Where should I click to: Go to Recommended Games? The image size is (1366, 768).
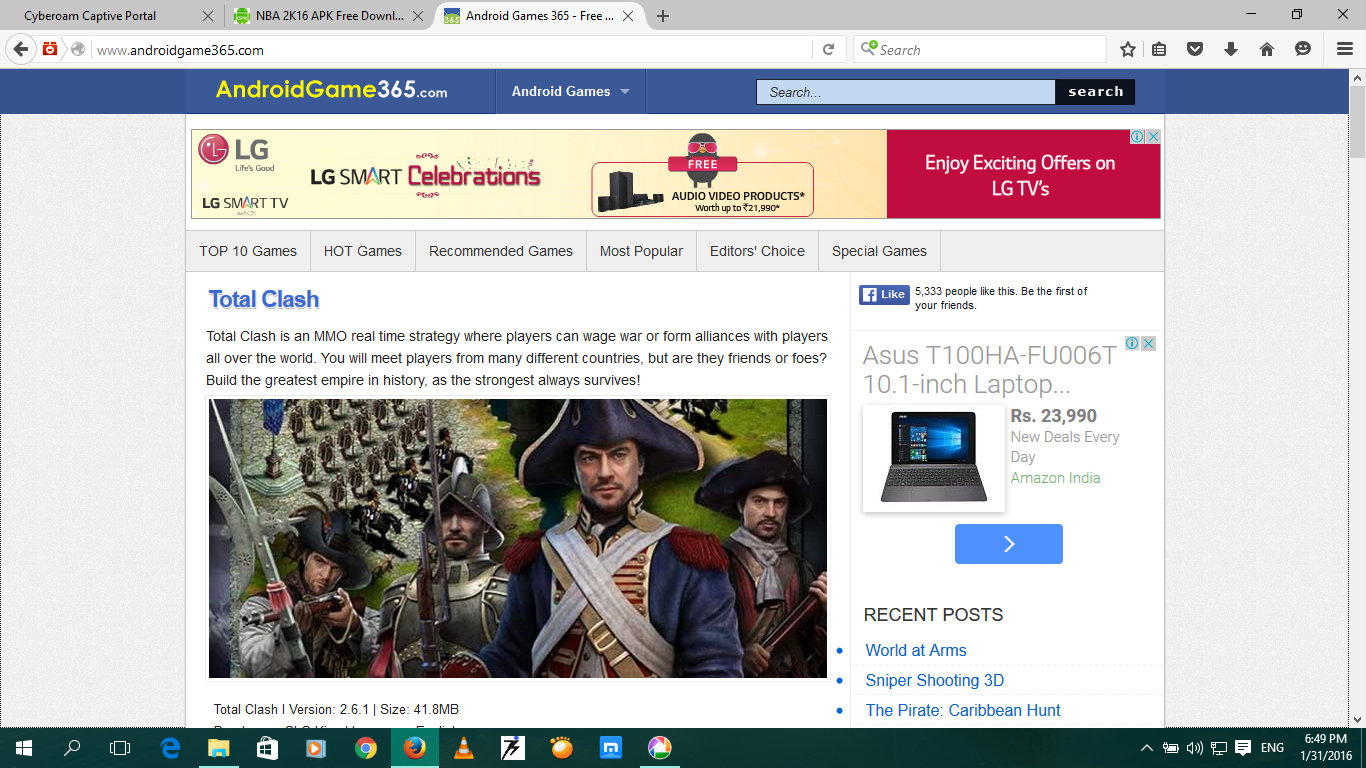[x=501, y=251]
